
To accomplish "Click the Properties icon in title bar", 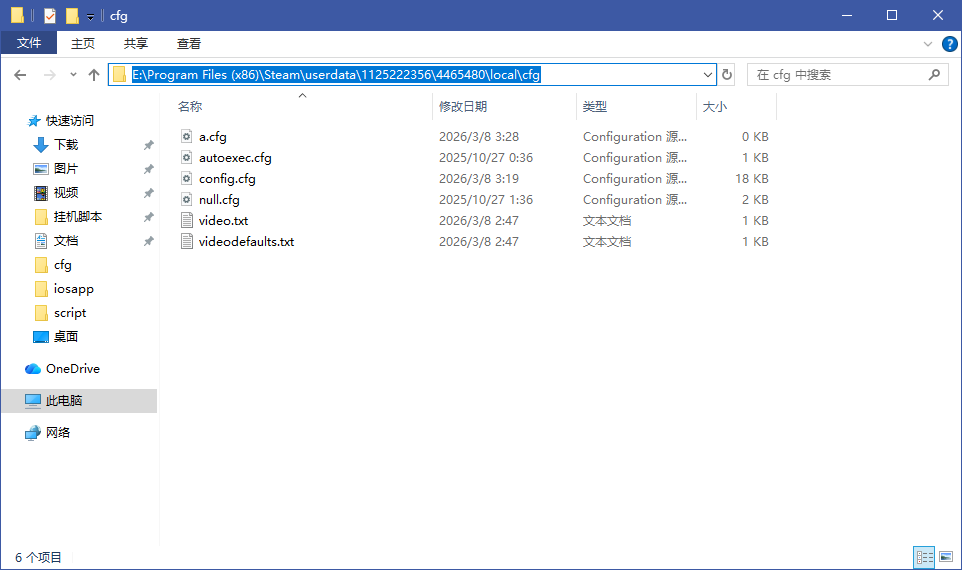I will click(50, 16).
